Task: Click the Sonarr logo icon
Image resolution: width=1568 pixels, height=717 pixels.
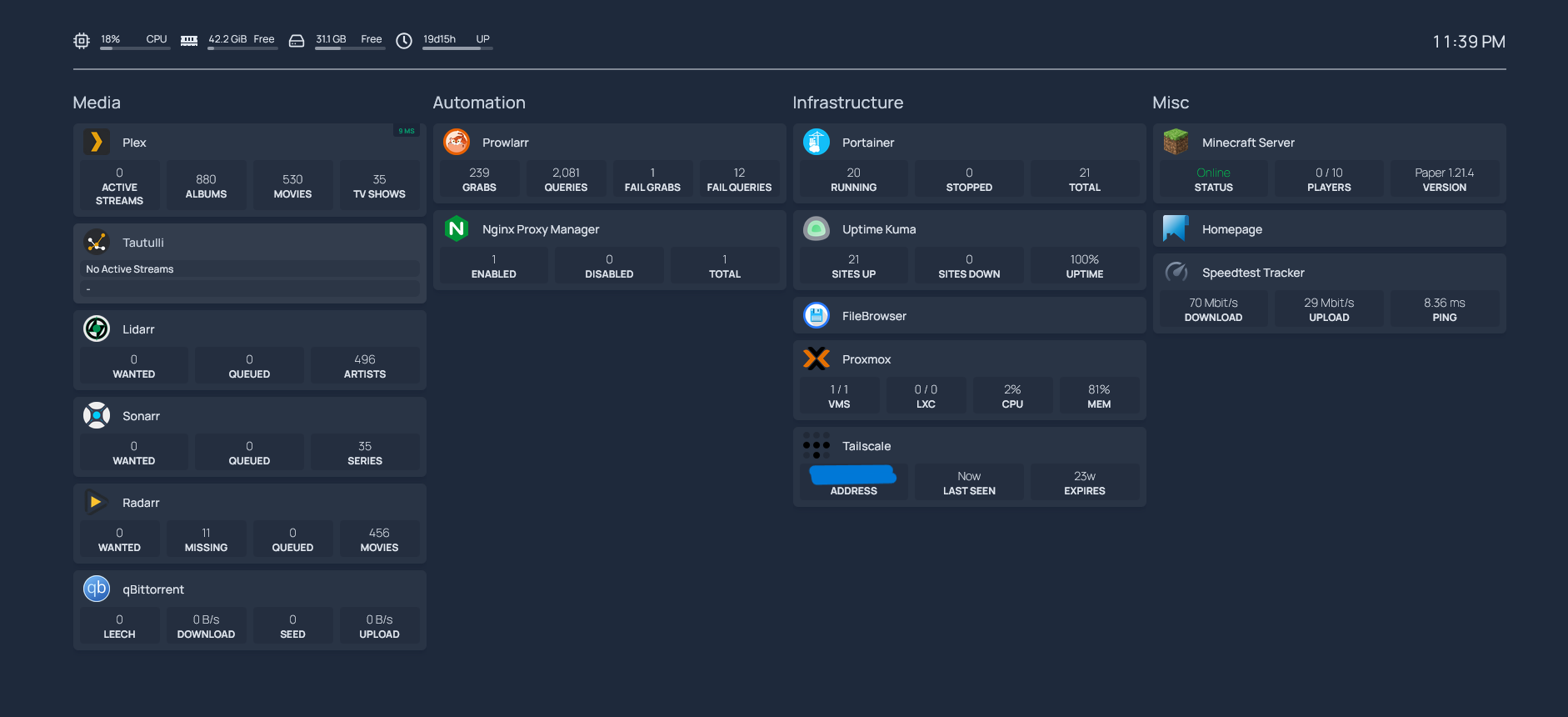Action: coord(97,416)
